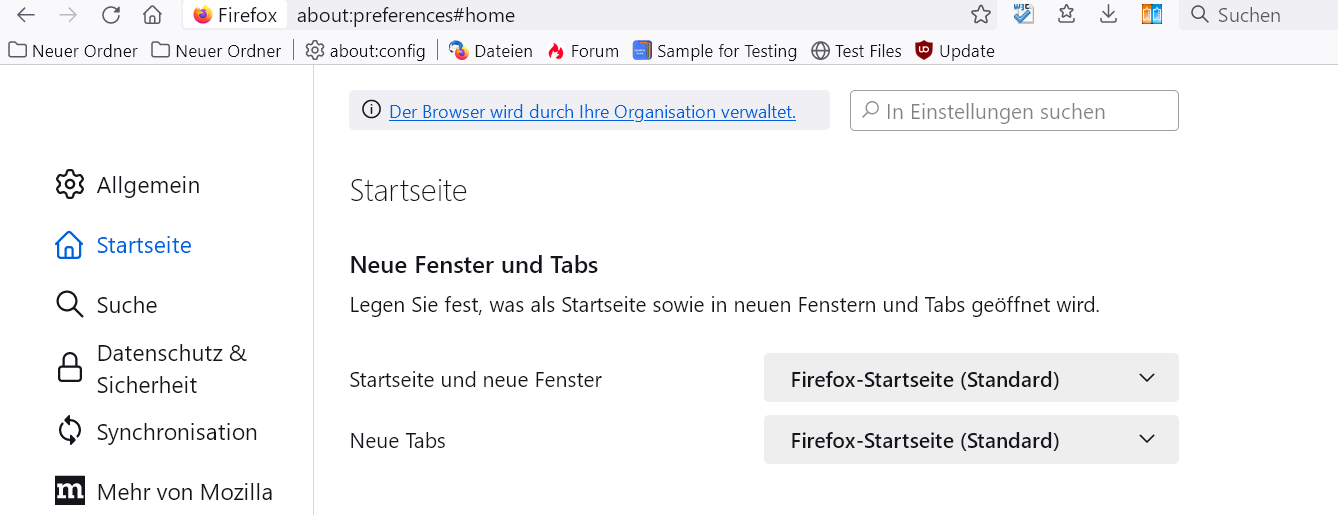Open the Downloads panel
Screen dimensions: 1338x515
(1108, 15)
